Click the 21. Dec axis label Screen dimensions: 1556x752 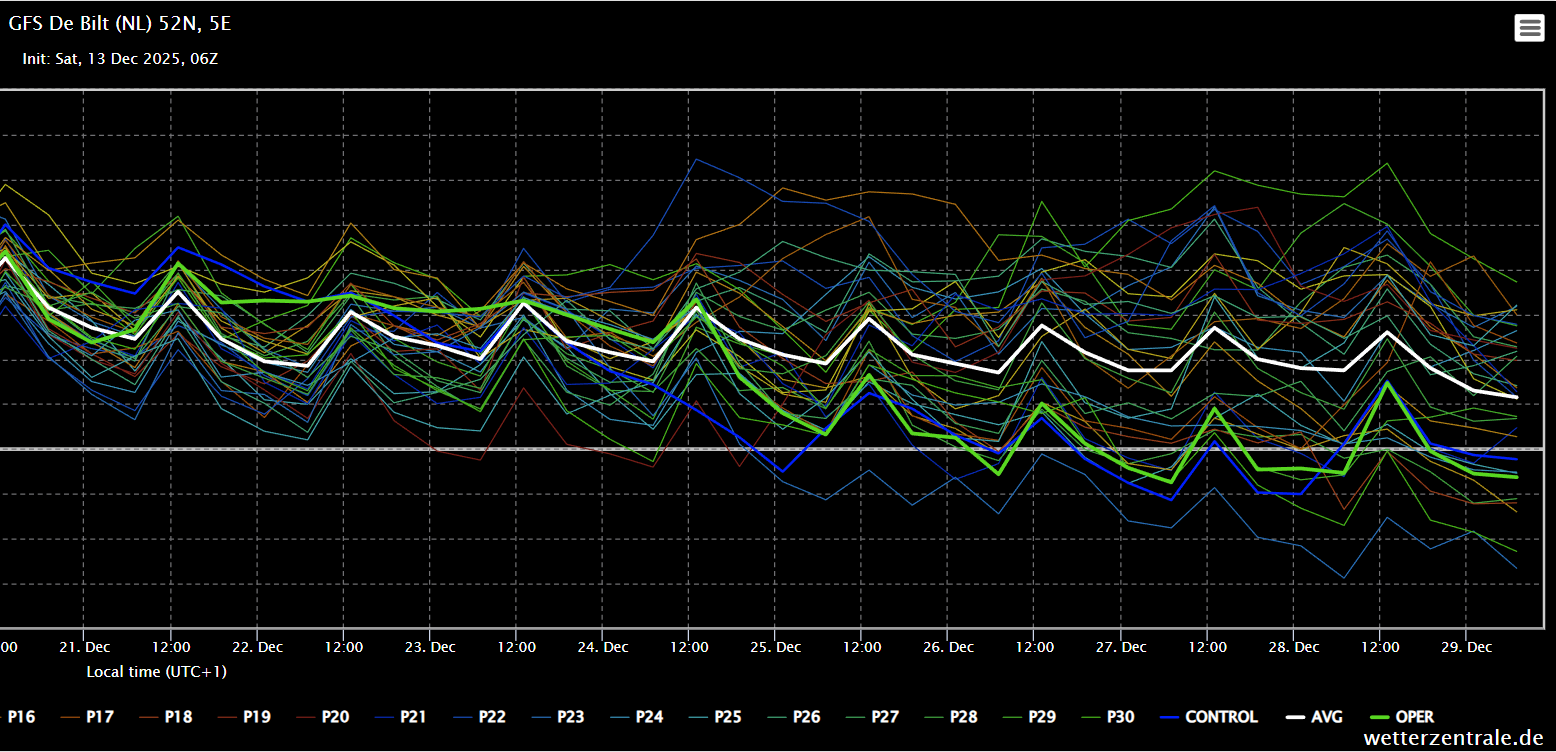tap(85, 647)
